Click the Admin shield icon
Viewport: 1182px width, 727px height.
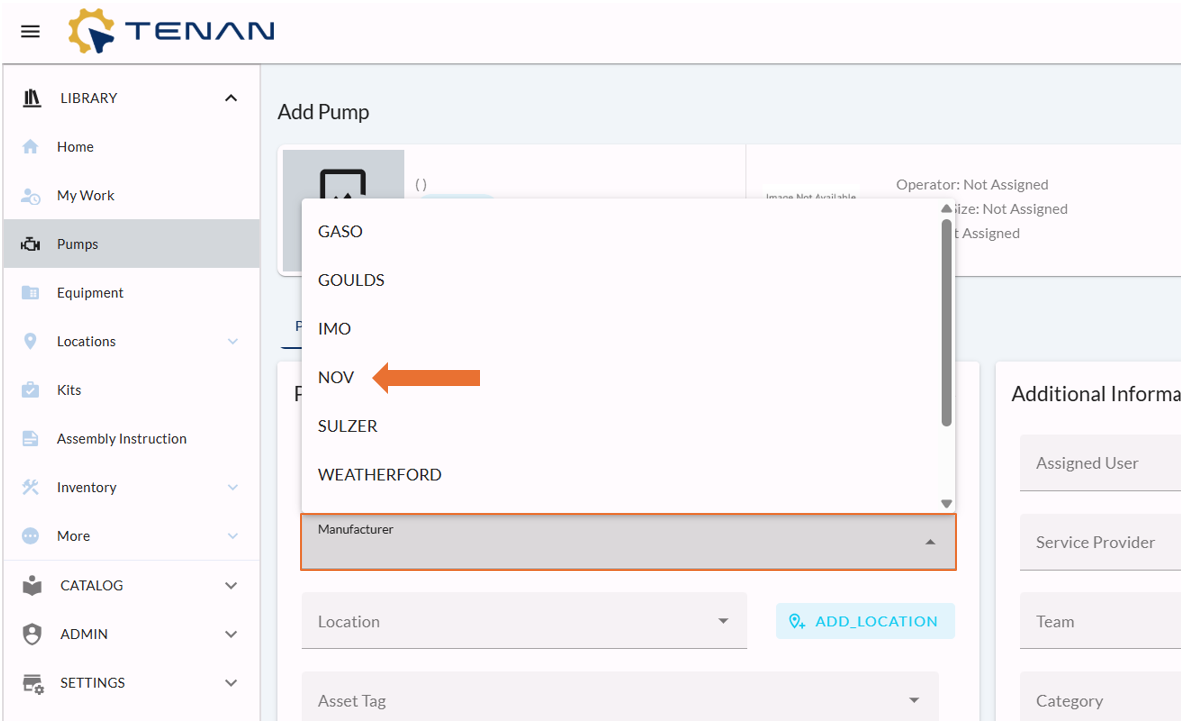32,634
